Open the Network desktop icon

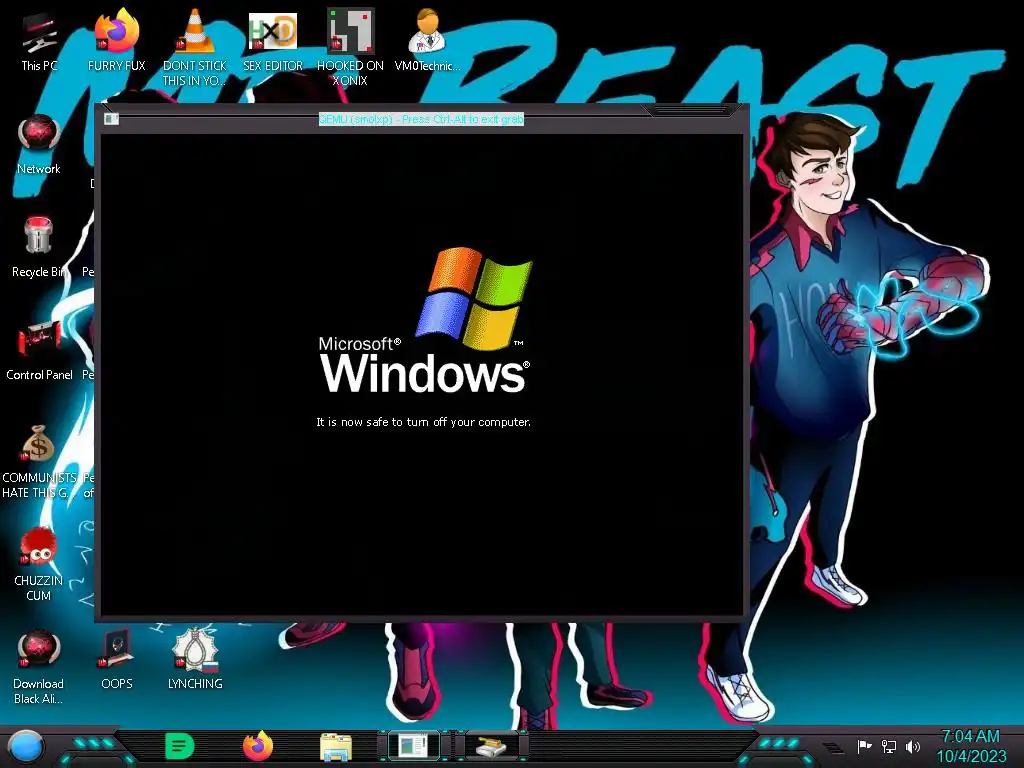[39, 145]
